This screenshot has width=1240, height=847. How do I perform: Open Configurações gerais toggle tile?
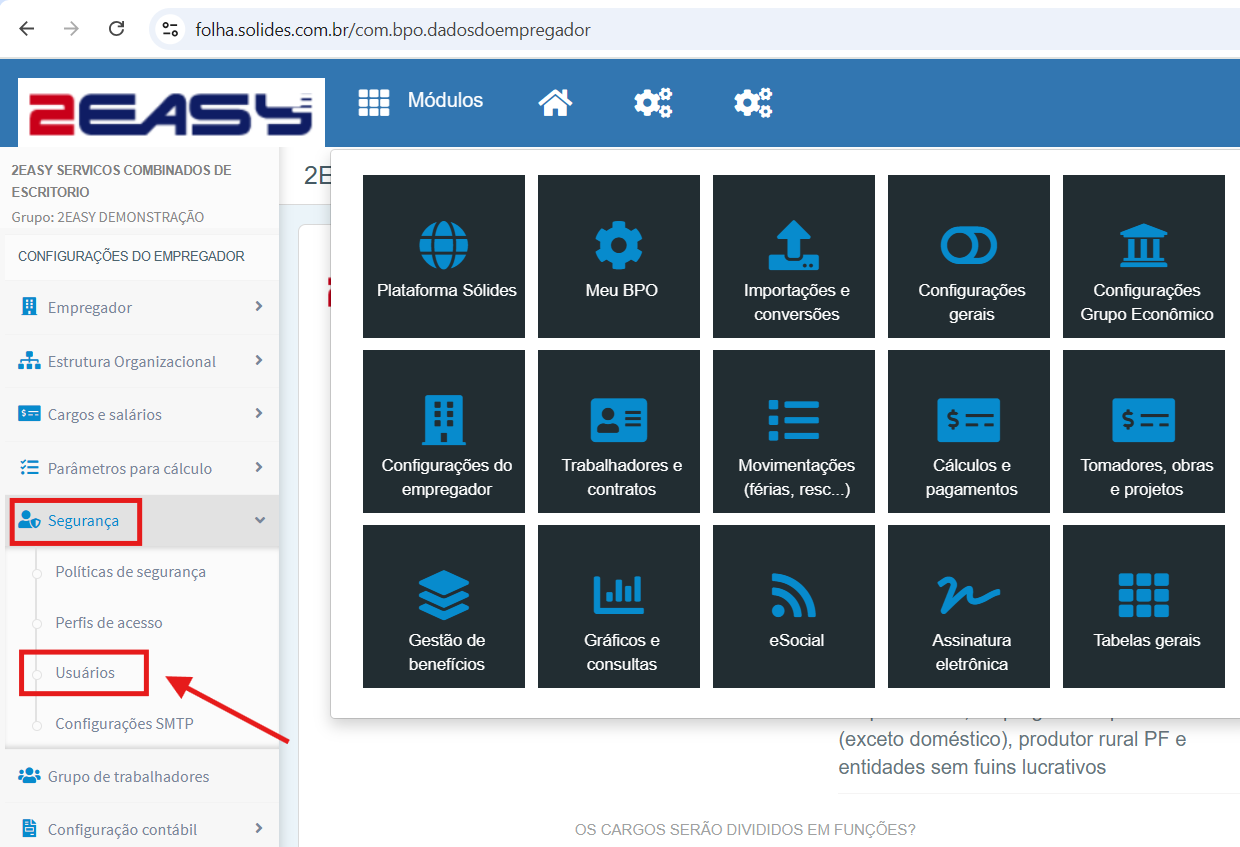(x=969, y=257)
